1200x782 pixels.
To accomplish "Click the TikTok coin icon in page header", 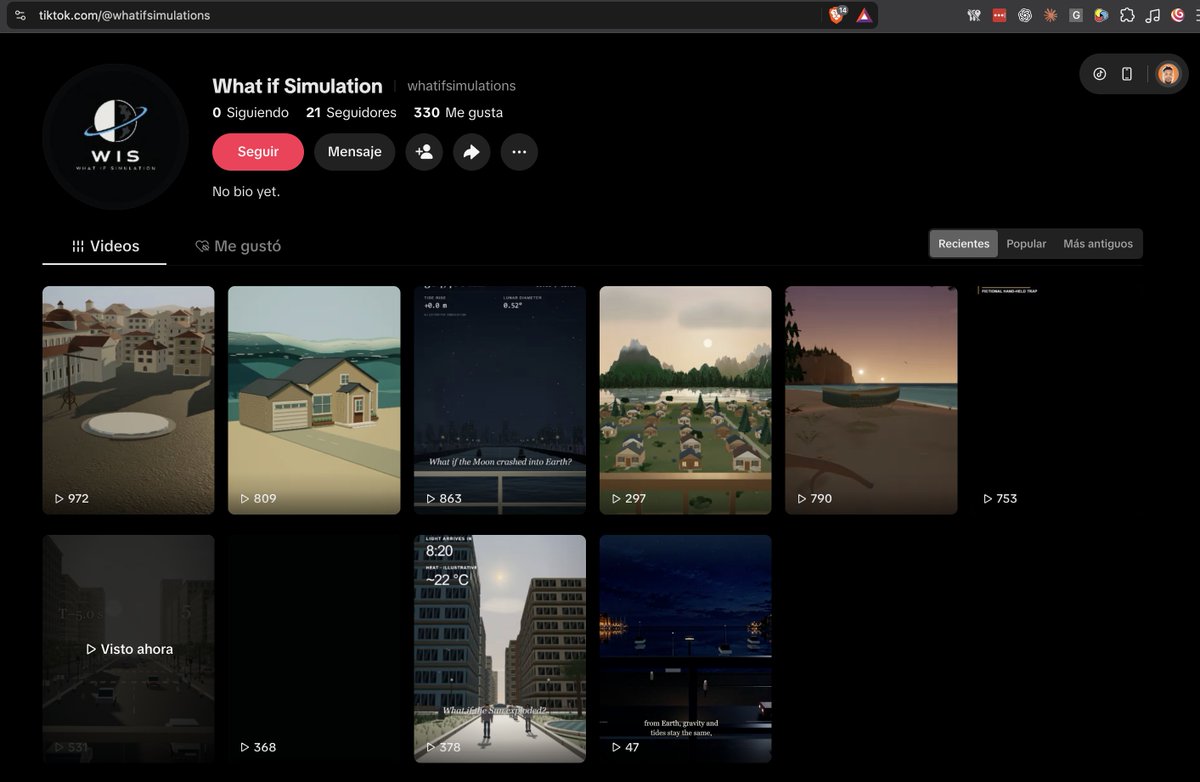I will [x=1100, y=74].
